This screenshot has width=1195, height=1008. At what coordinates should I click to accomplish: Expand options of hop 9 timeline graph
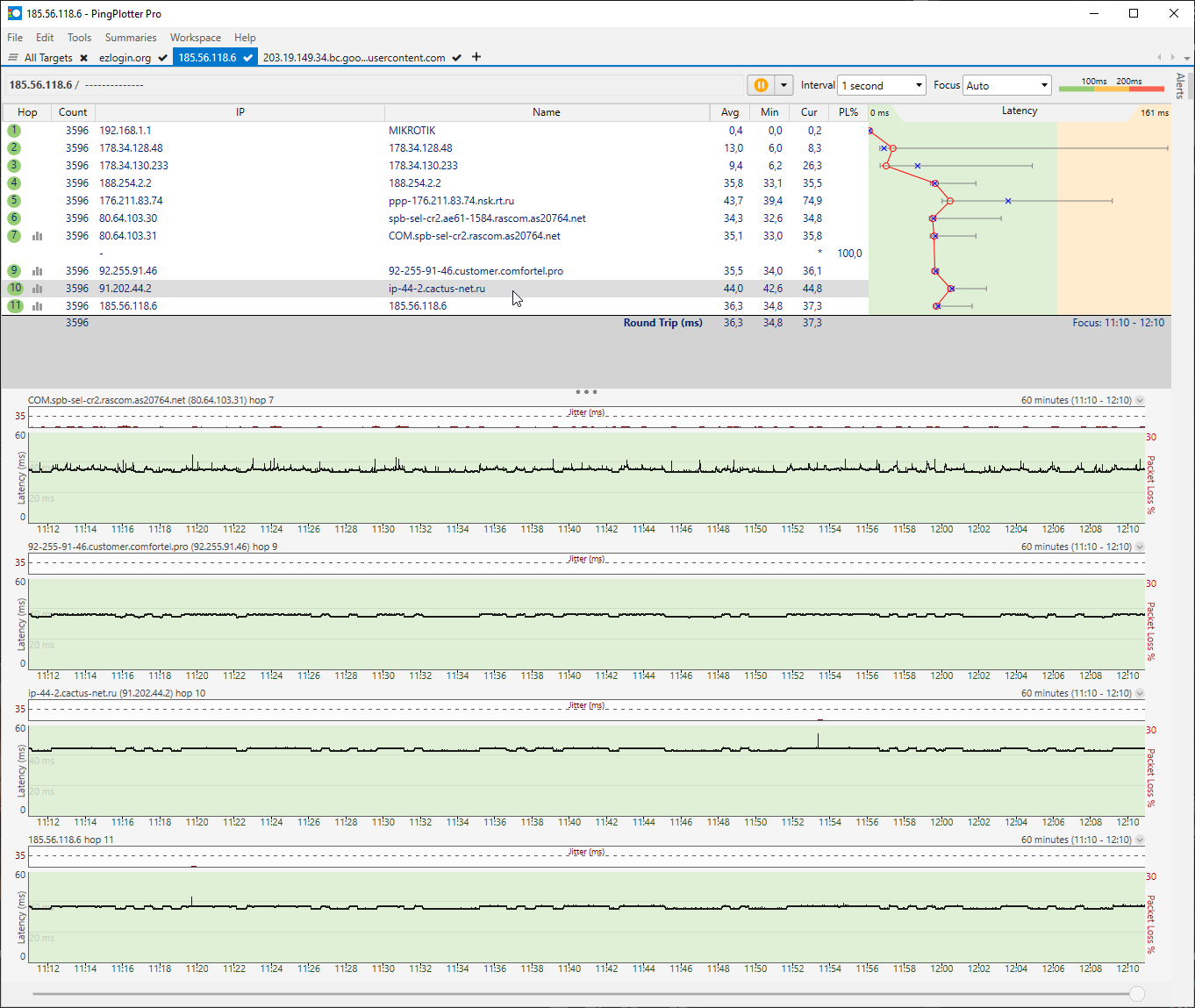[x=1140, y=547]
